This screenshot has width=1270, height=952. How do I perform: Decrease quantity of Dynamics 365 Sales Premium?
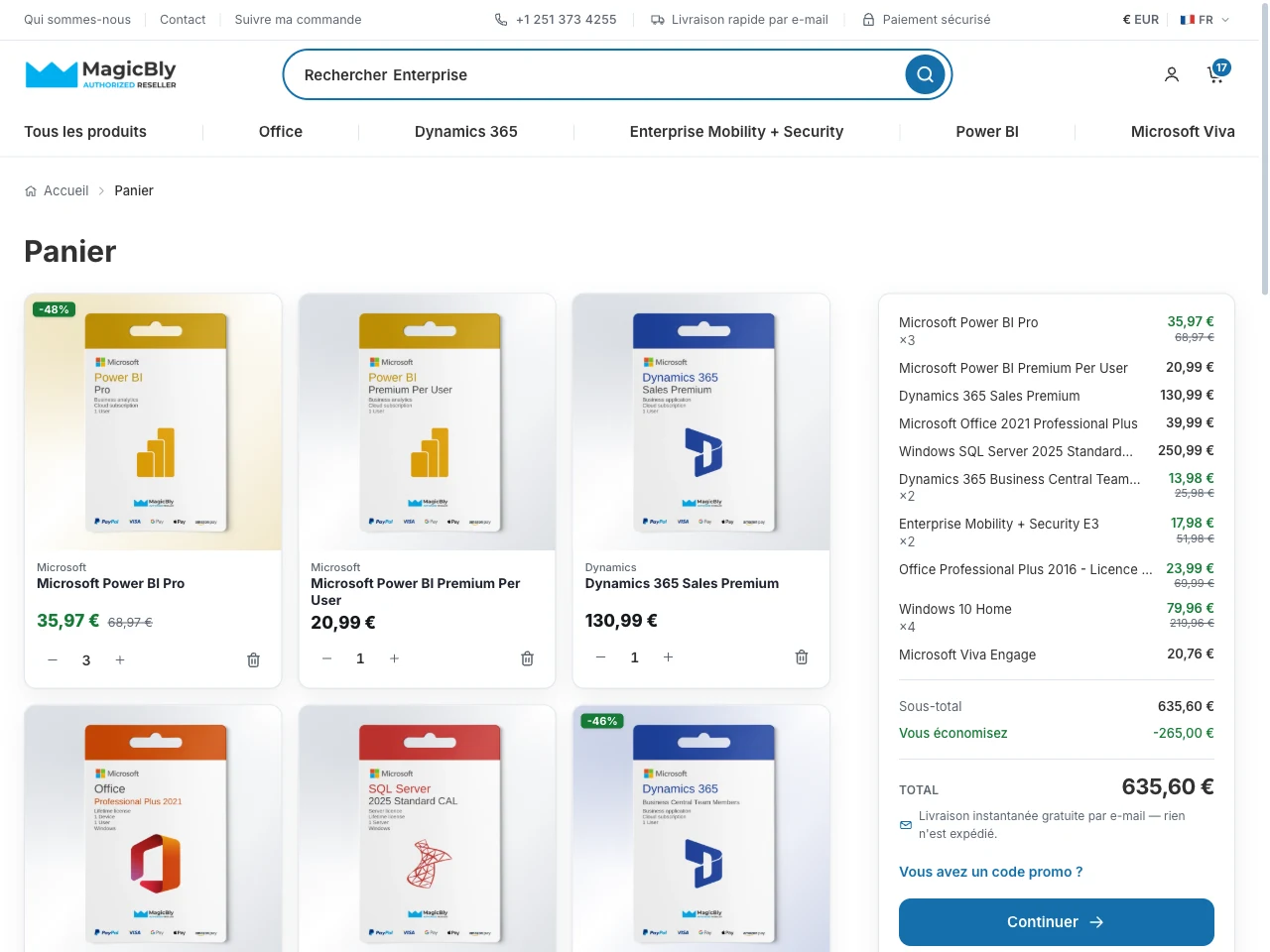[600, 657]
